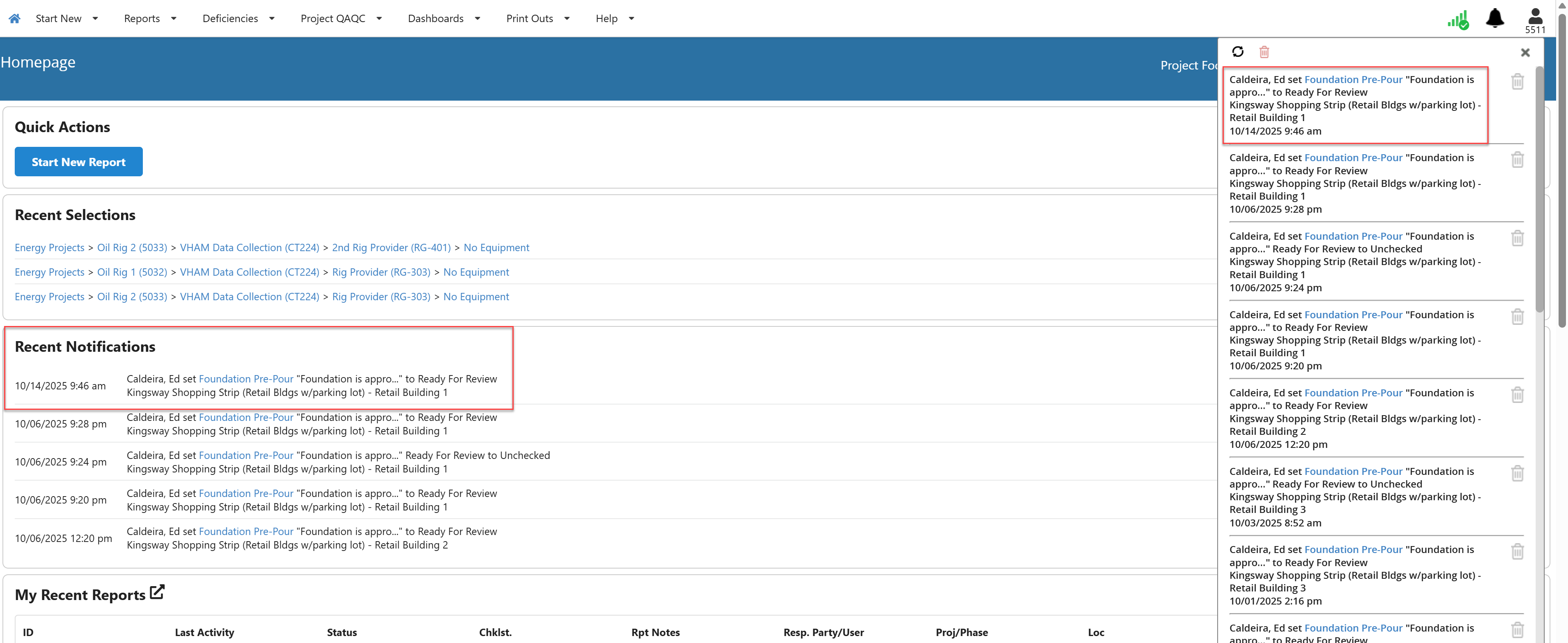Click the page vertical scrollbar
Image resolution: width=1568 pixels, height=643 pixels.
tap(1562, 170)
